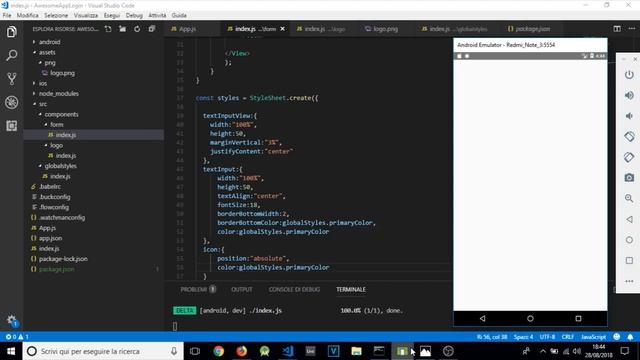Screen dimensions: 640x360
Task: Click the emulator power button
Action: click(629, 75)
